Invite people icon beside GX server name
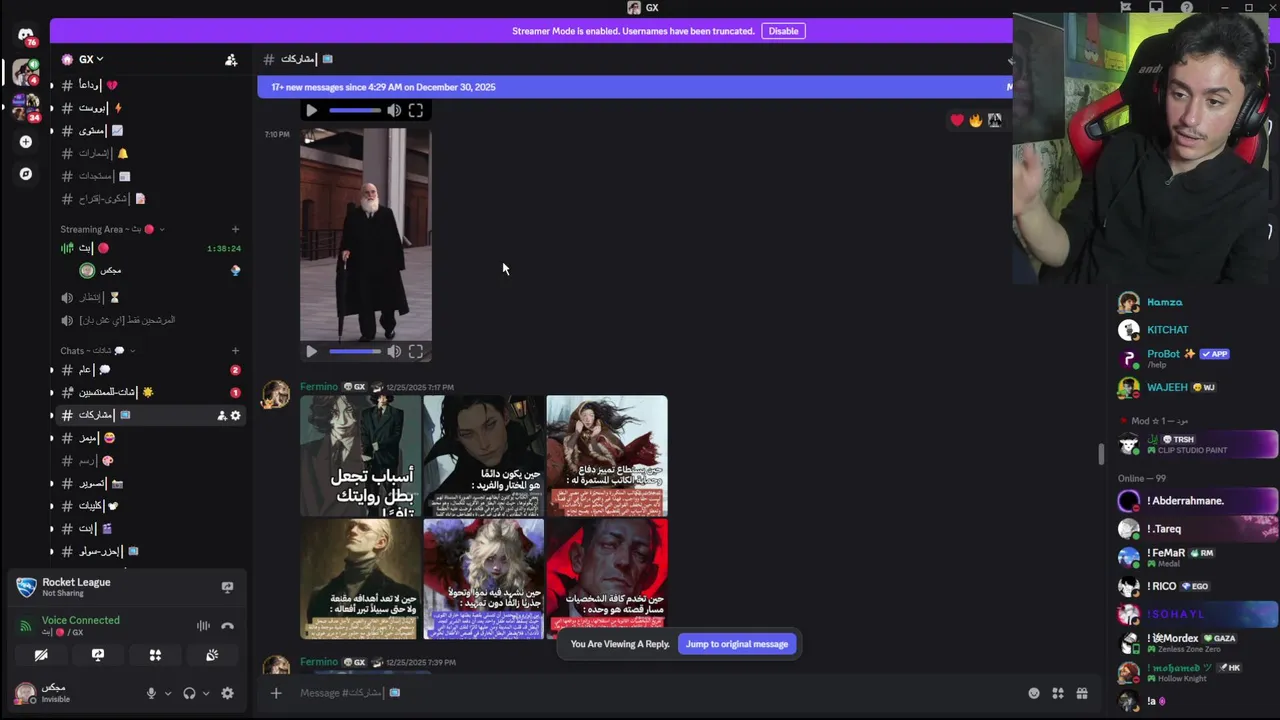The image size is (1280, 720). pos(231,60)
